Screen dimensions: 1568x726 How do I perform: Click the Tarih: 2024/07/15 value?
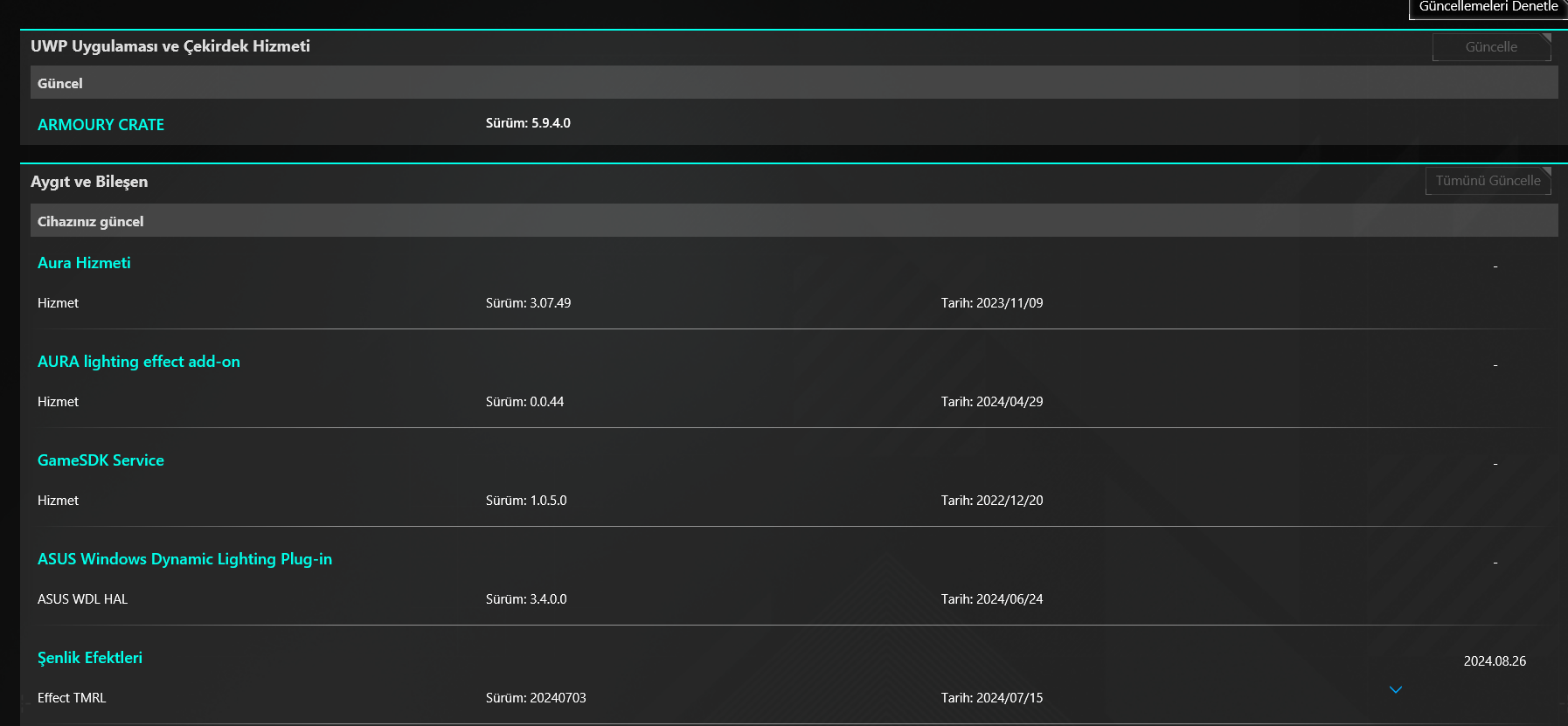point(992,698)
